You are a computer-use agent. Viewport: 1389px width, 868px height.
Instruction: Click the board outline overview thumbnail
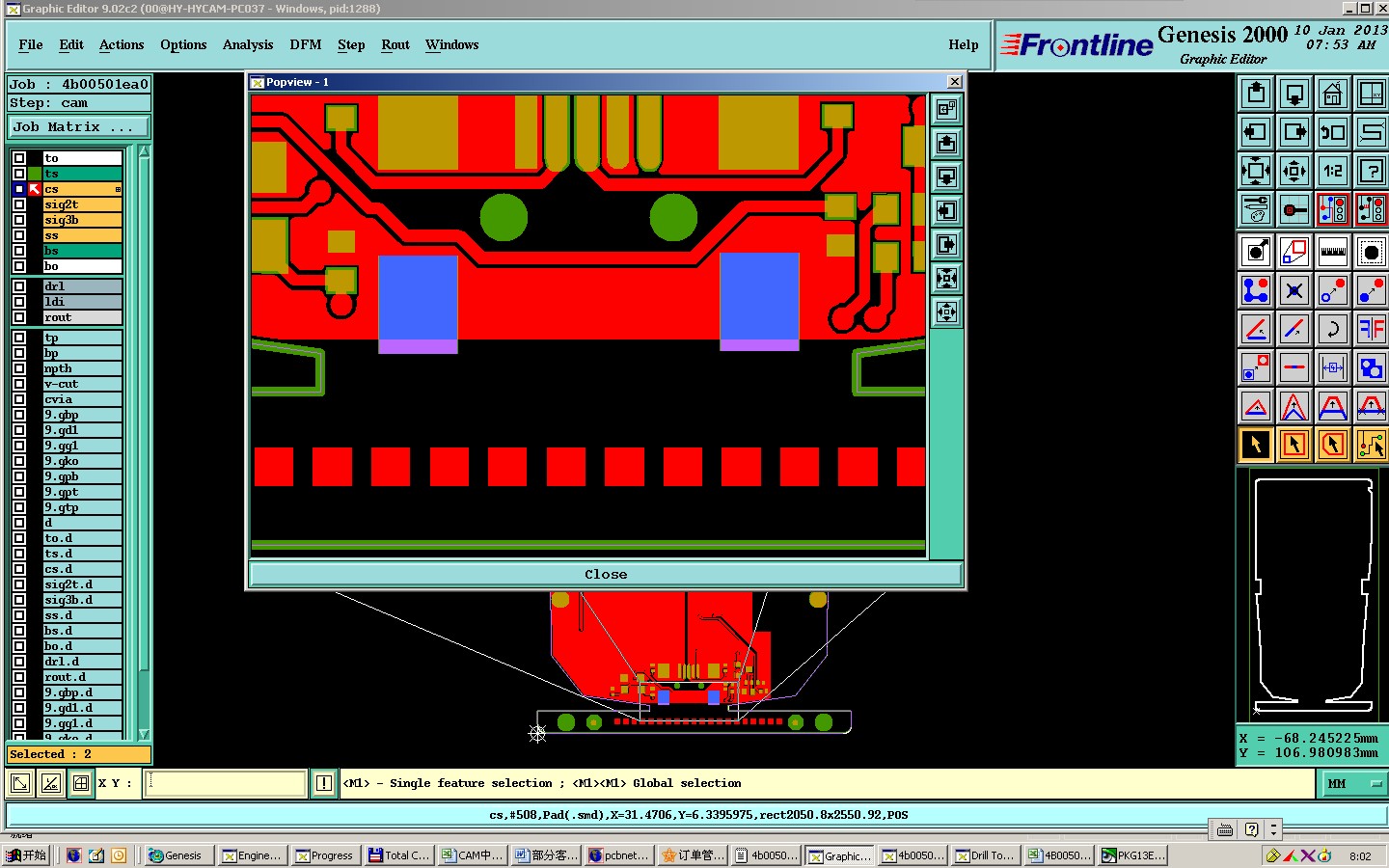(1313, 595)
